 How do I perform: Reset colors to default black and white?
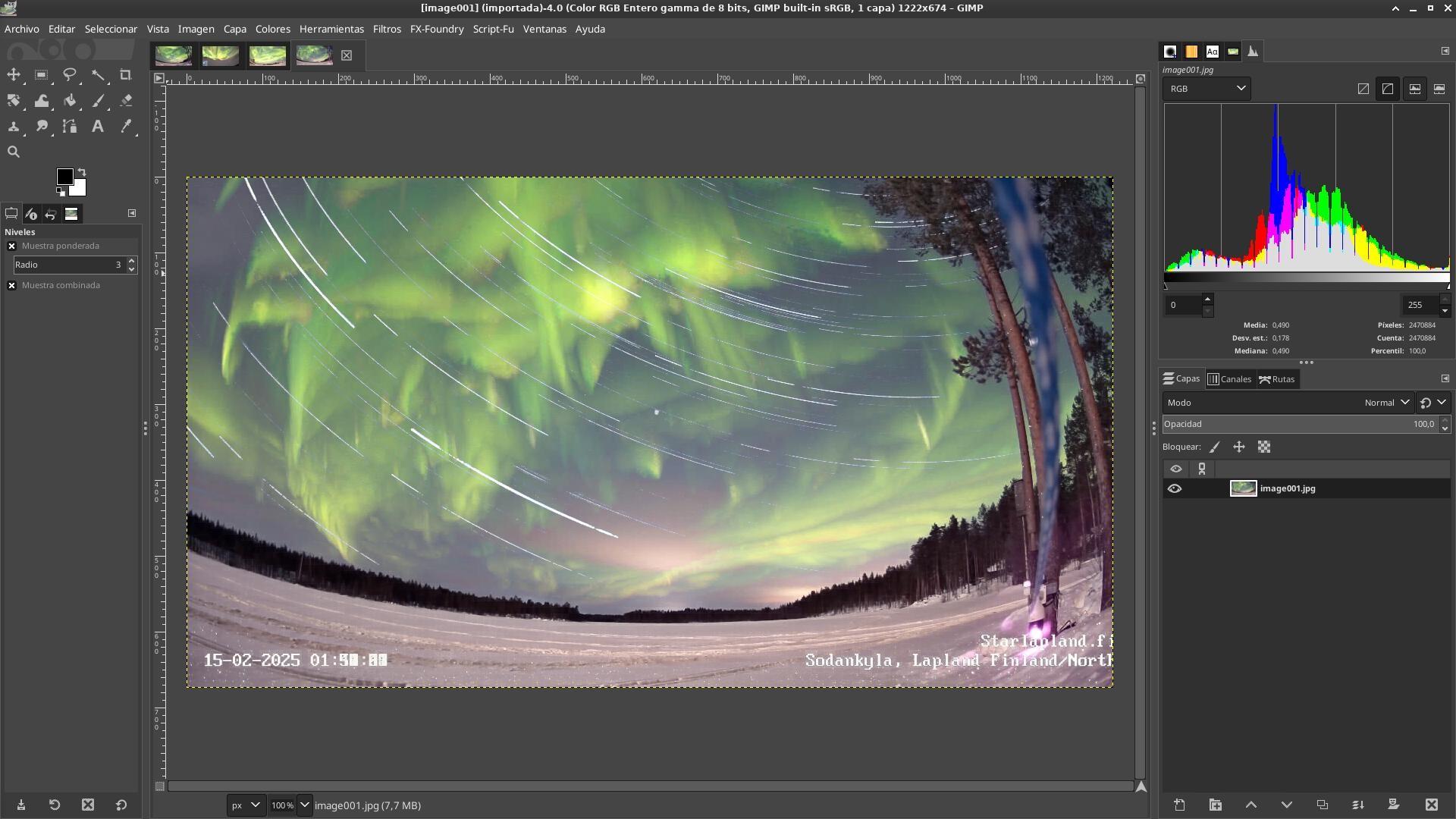click(61, 192)
